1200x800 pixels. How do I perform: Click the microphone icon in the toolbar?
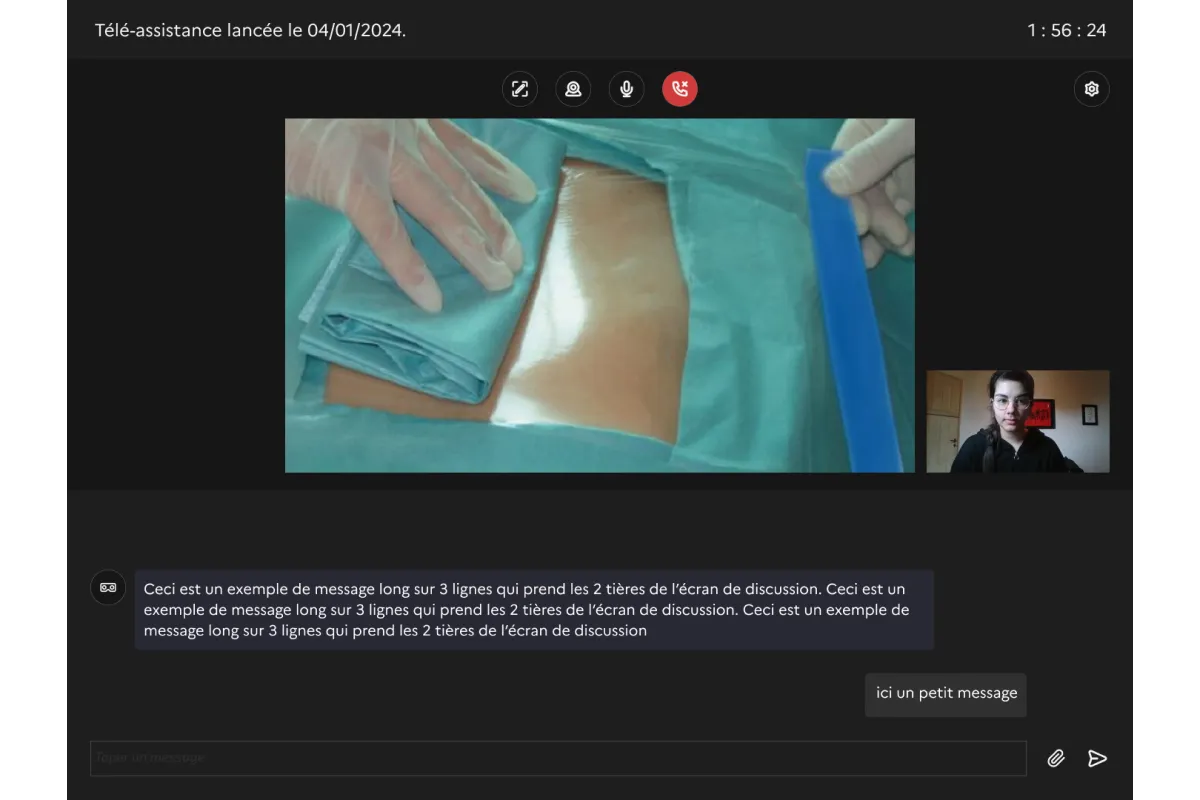627,89
